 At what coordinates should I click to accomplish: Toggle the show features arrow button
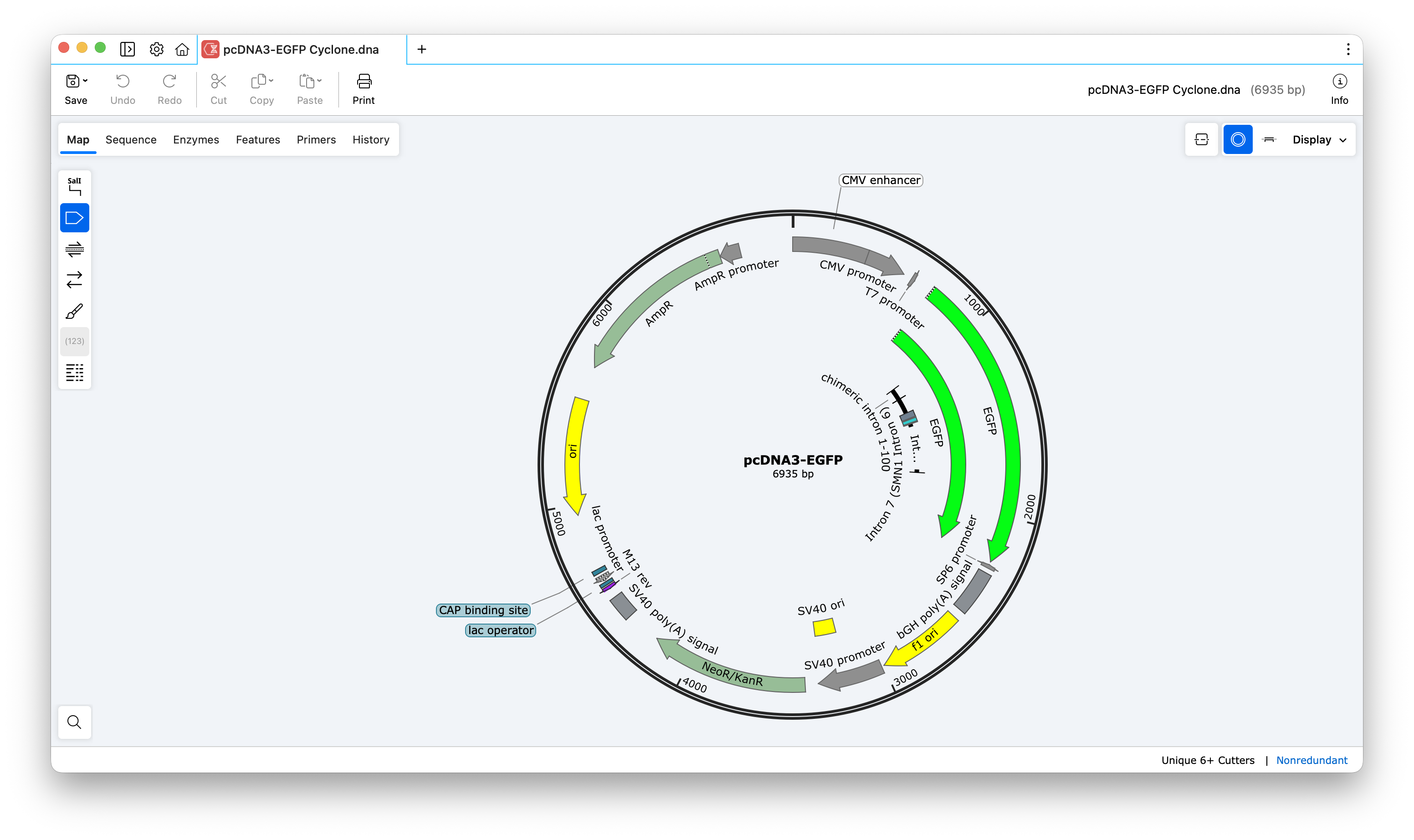[74, 218]
